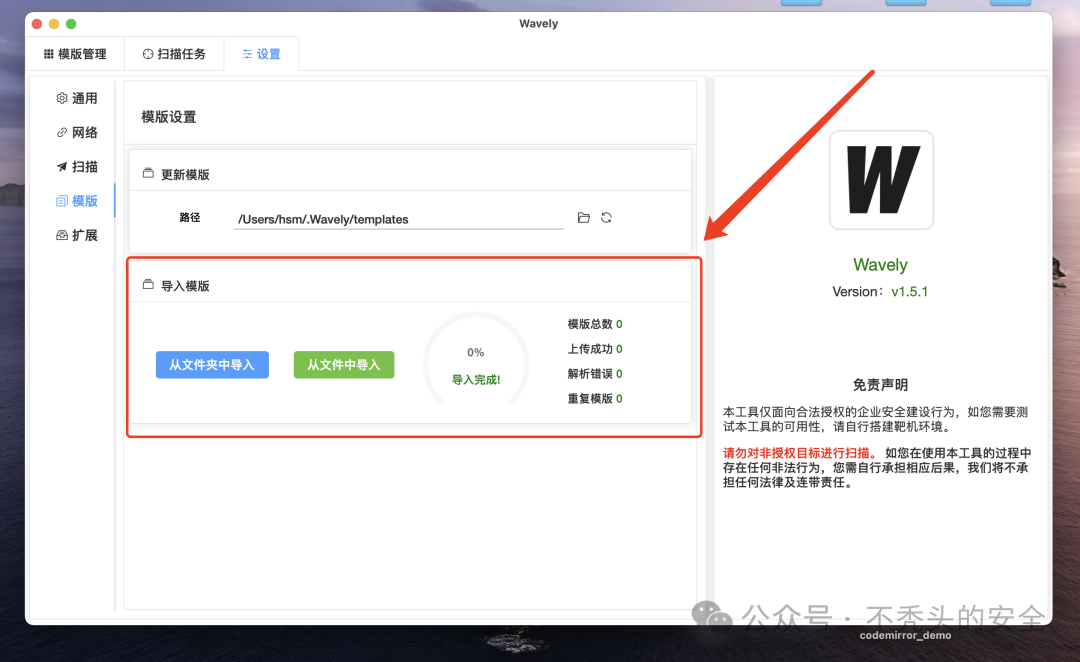
Task: Click the 模版总数 count value
Action: tap(619, 324)
